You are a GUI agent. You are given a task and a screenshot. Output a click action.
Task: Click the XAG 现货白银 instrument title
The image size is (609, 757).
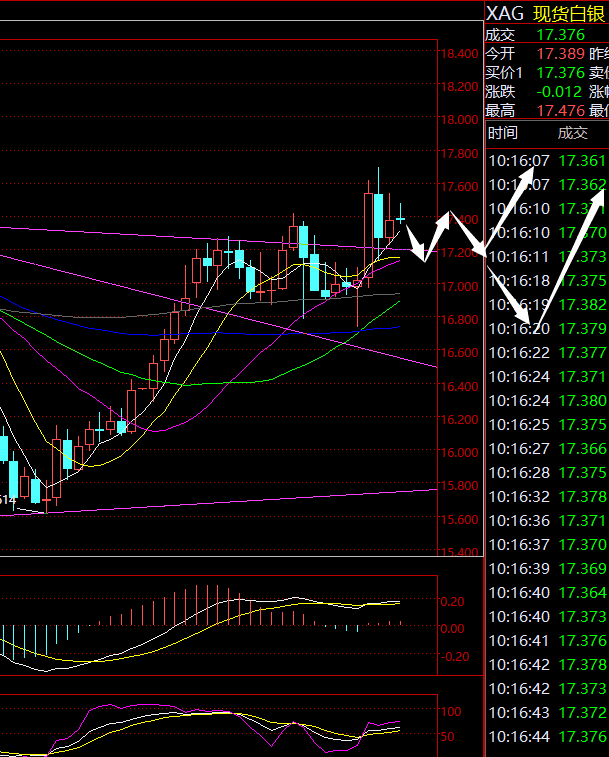coord(546,14)
